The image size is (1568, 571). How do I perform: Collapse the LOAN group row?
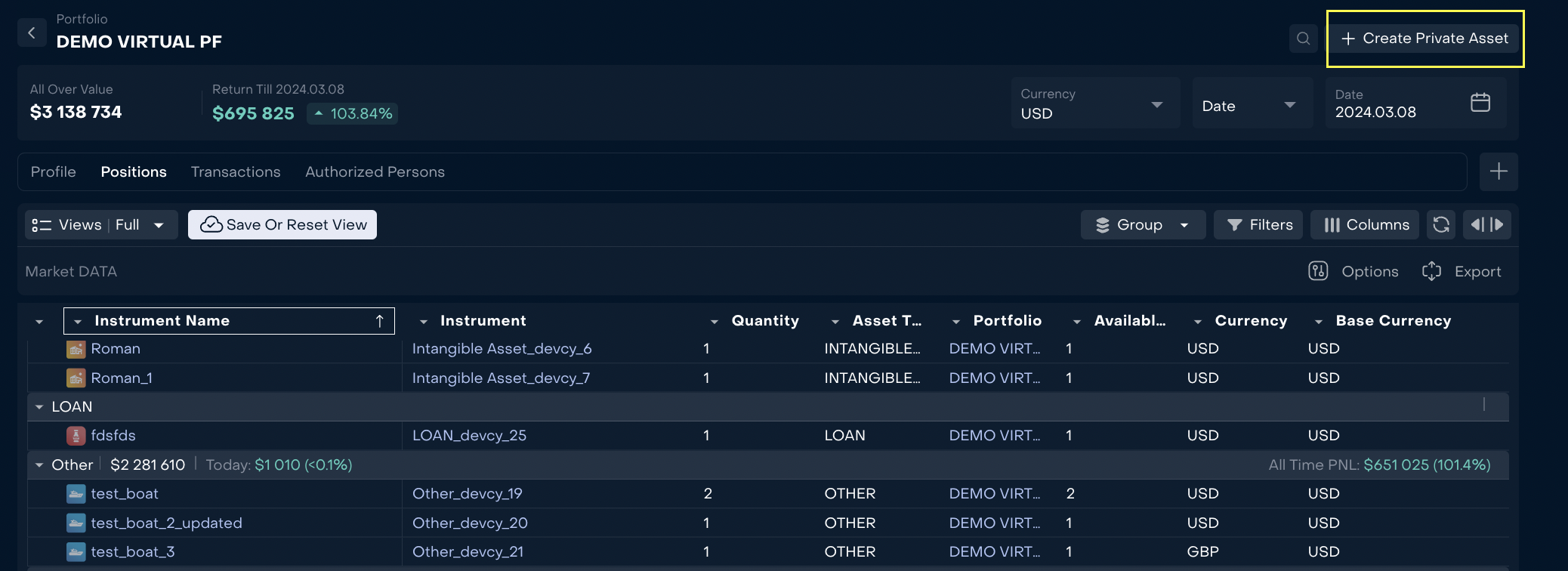click(39, 407)
